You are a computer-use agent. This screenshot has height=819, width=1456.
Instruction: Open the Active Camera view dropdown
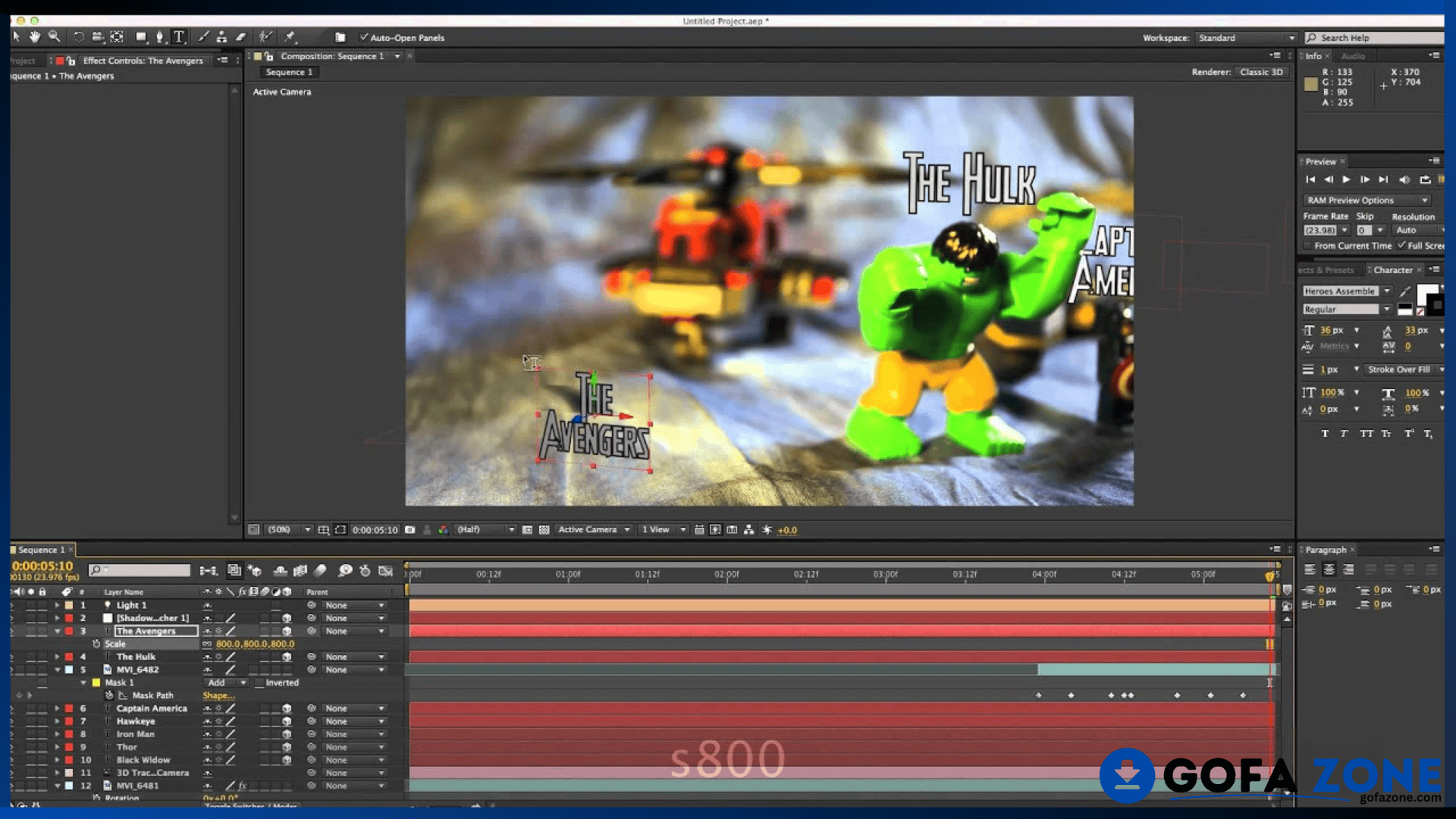coord(594,530)
